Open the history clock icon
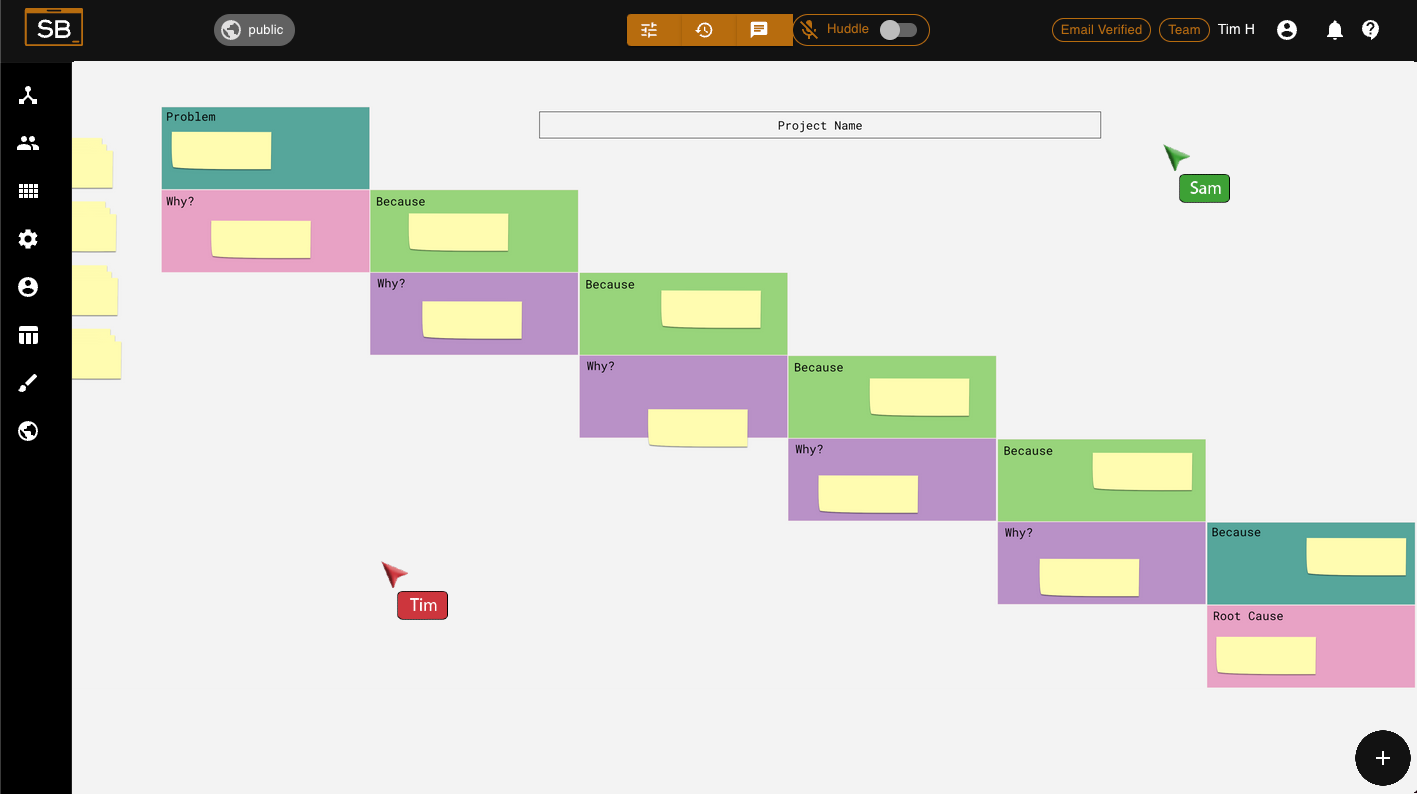 pos(704,30)
